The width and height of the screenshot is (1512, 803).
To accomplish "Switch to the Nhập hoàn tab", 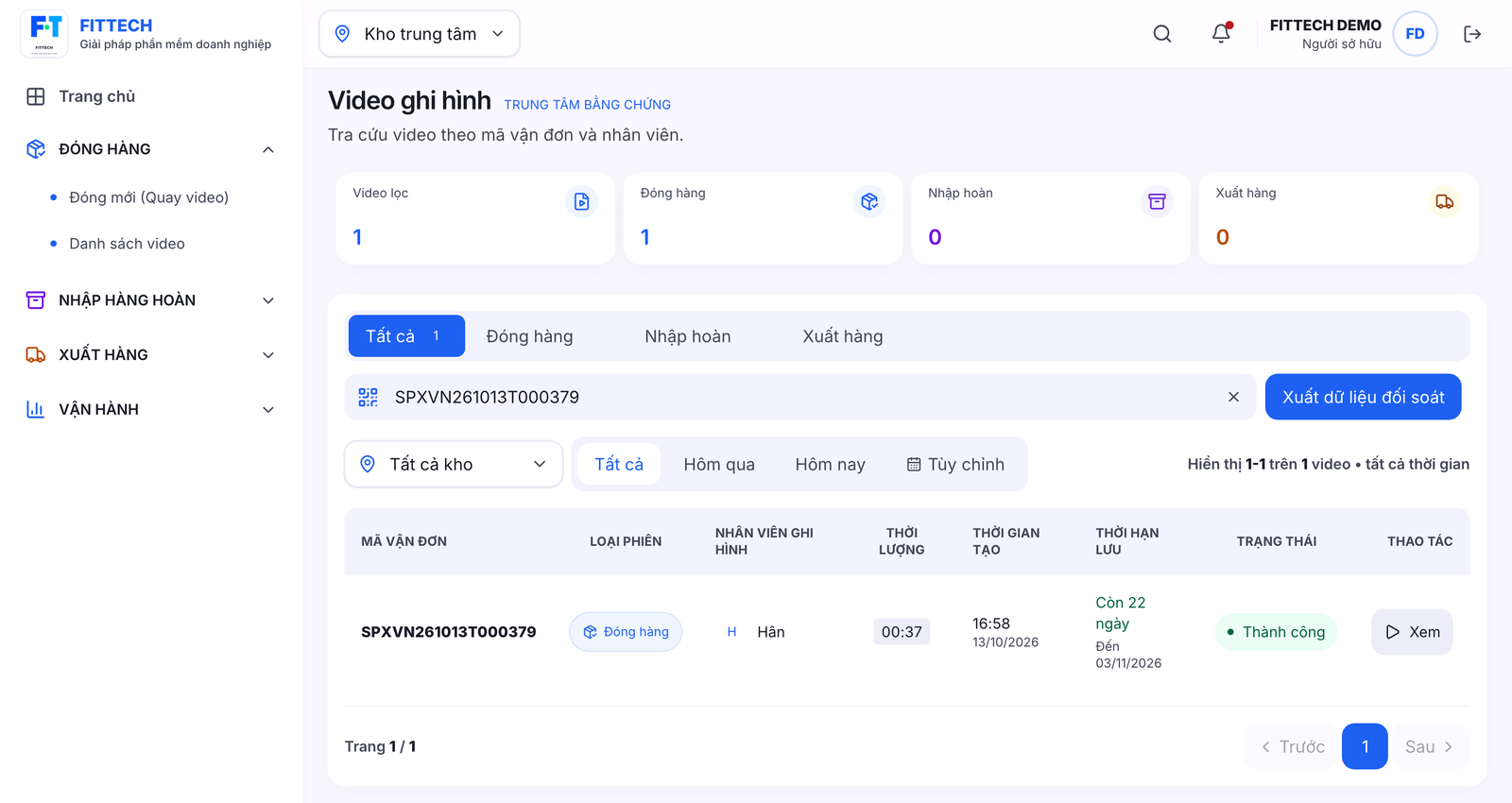I will click(x=688, y=336).
